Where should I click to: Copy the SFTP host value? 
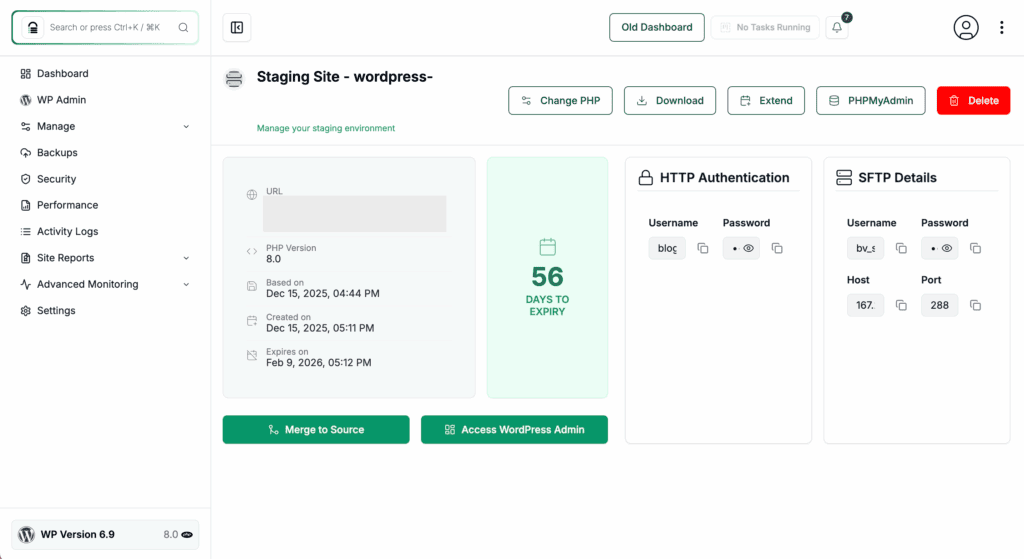pos(901,305)
